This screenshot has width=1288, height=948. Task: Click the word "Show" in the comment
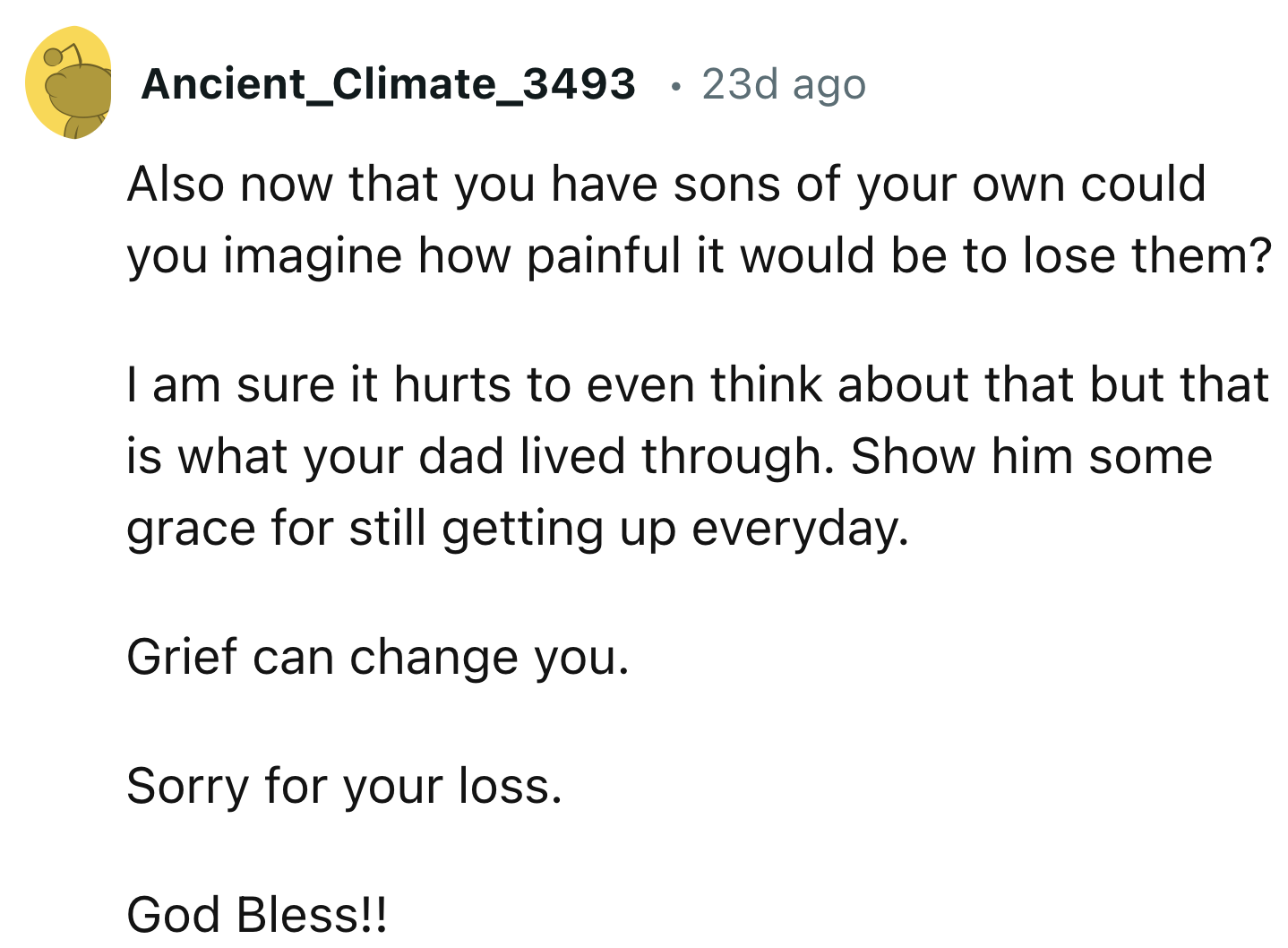tap(913, 457)
